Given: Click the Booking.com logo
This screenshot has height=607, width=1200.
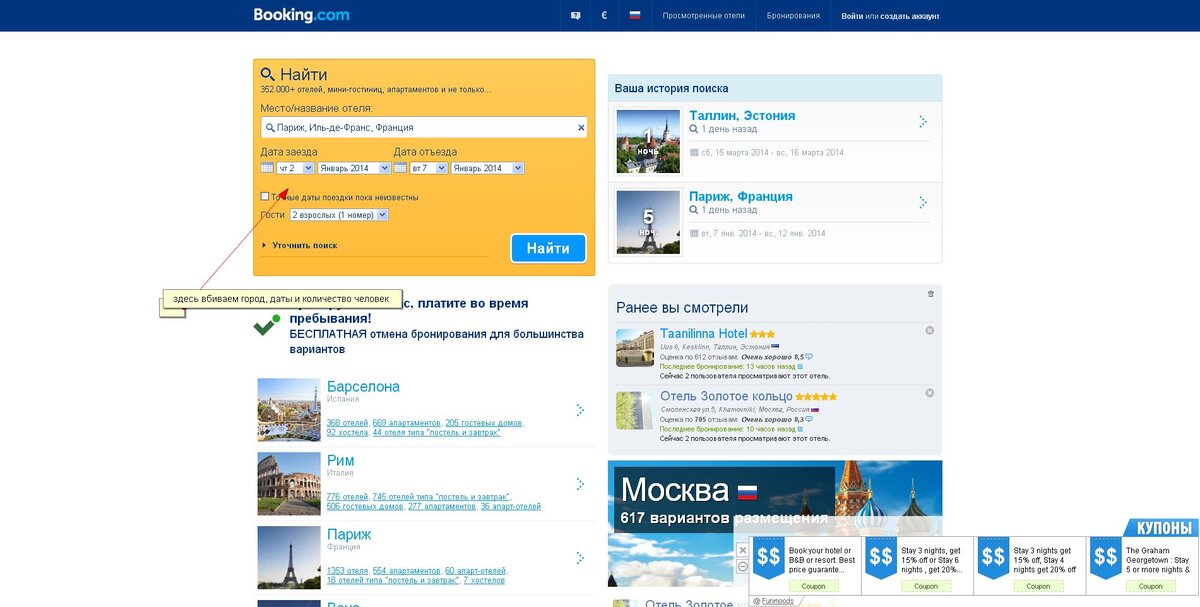Looking at the screenshot, I should (x=300, y=15).
